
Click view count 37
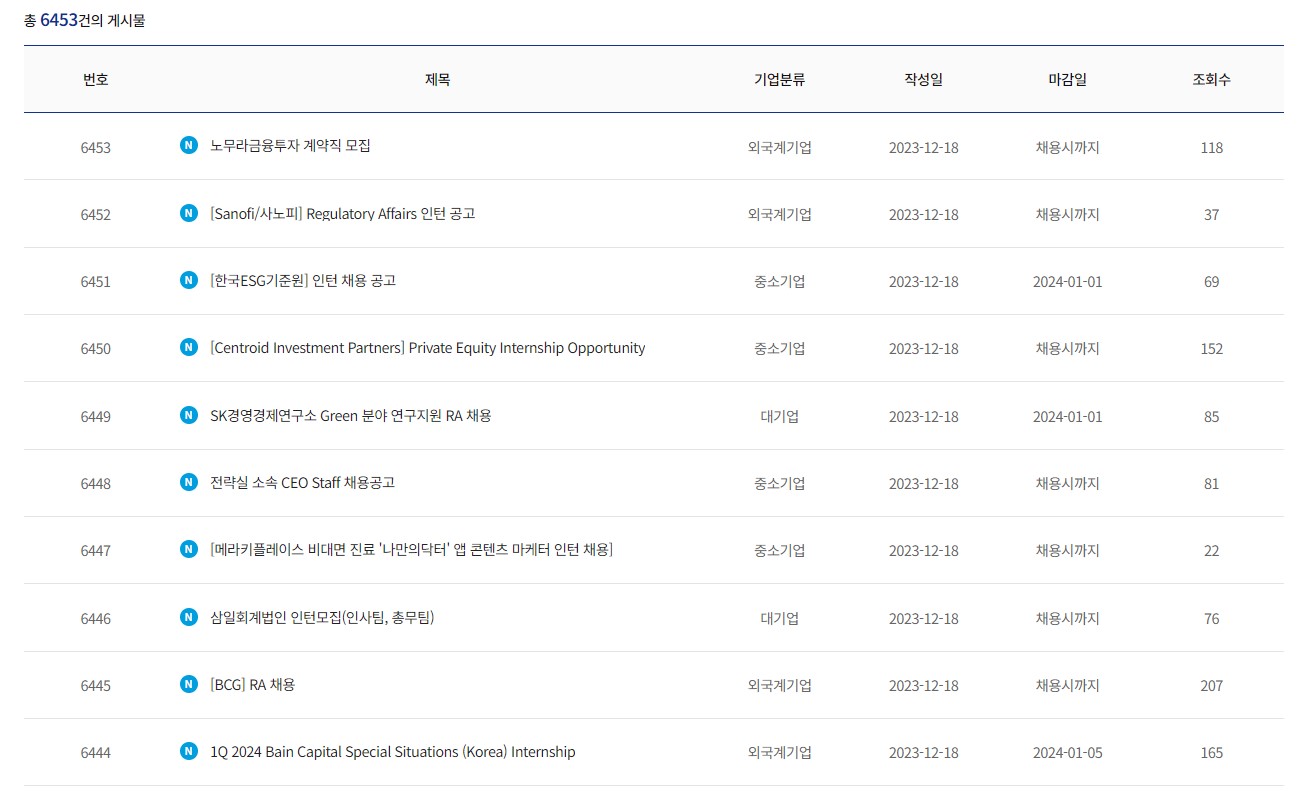click(1211, 215)
